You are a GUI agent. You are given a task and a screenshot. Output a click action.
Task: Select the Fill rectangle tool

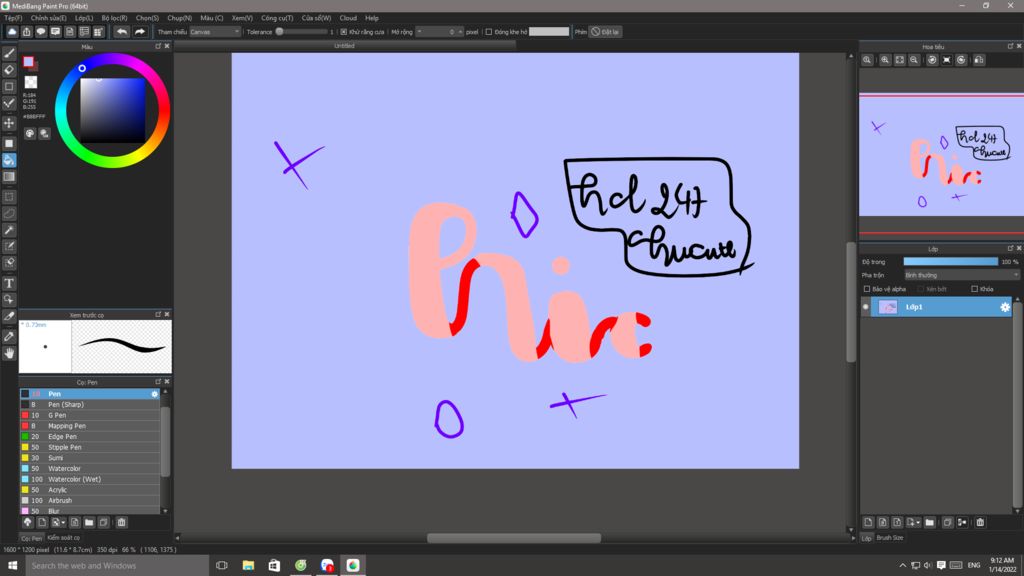pos(9,143)
